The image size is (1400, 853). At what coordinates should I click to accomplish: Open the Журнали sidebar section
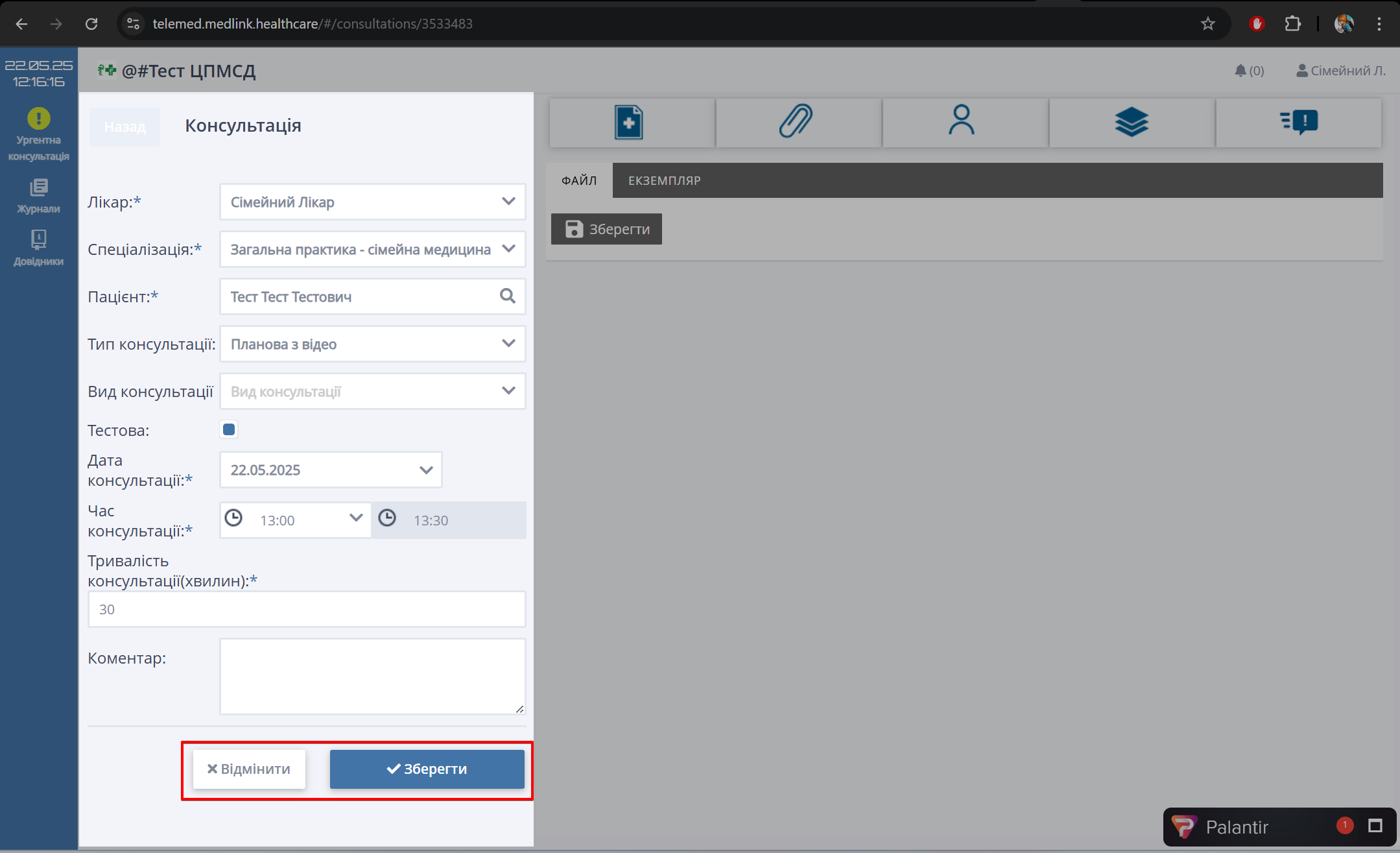click(38, 196)
